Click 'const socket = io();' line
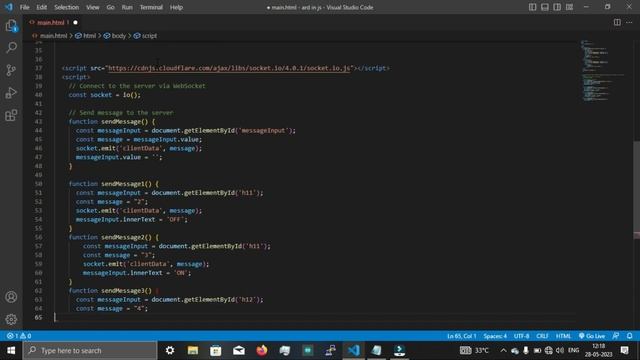 click(x=104, y=95)
